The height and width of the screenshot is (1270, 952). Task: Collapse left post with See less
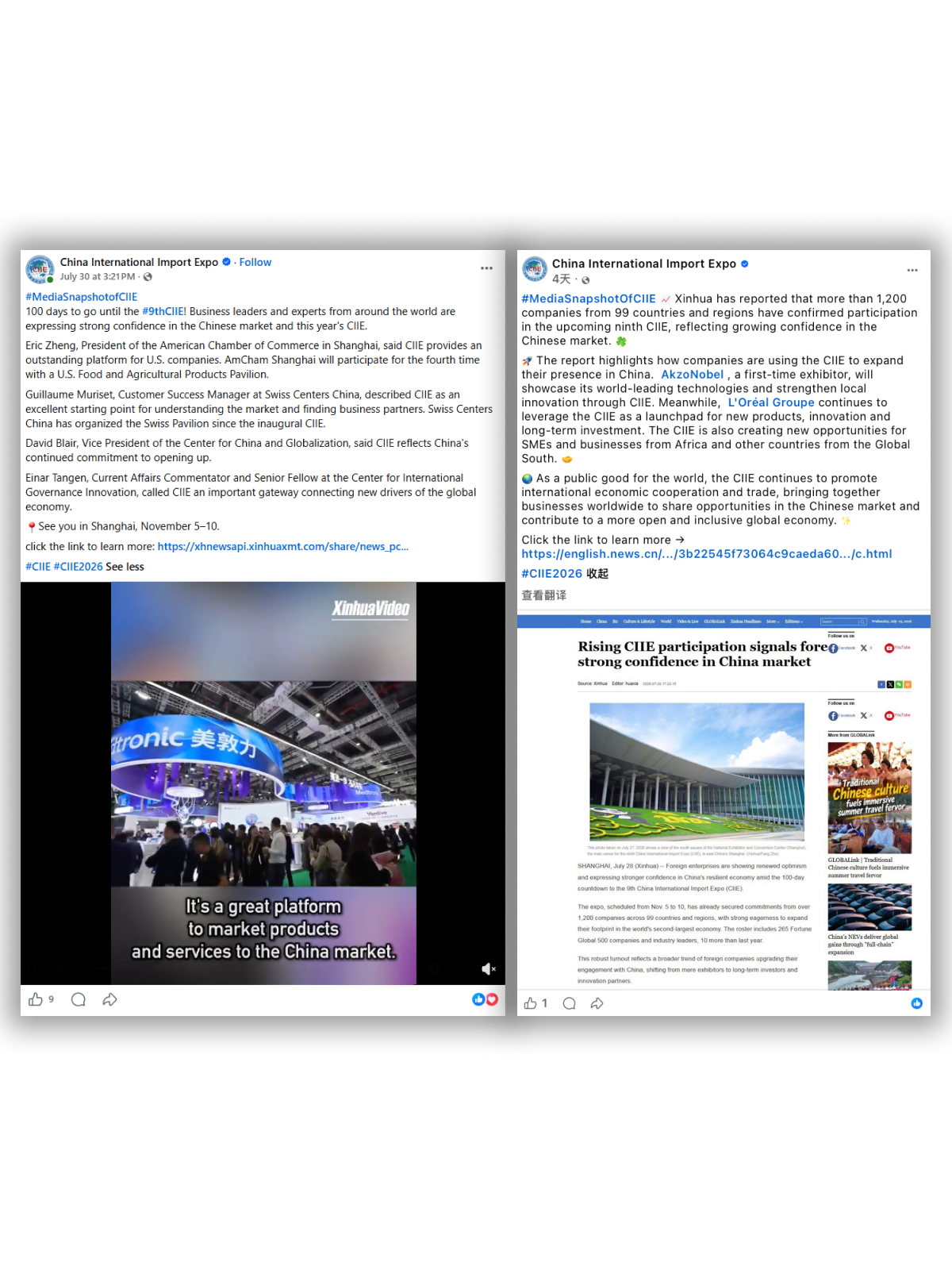[x=125, y=567]
